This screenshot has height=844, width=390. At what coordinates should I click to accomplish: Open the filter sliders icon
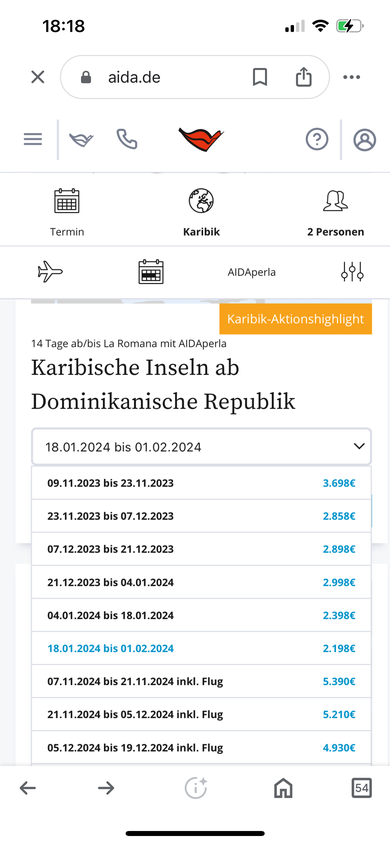pyautogui.click(x=352, y=272)
